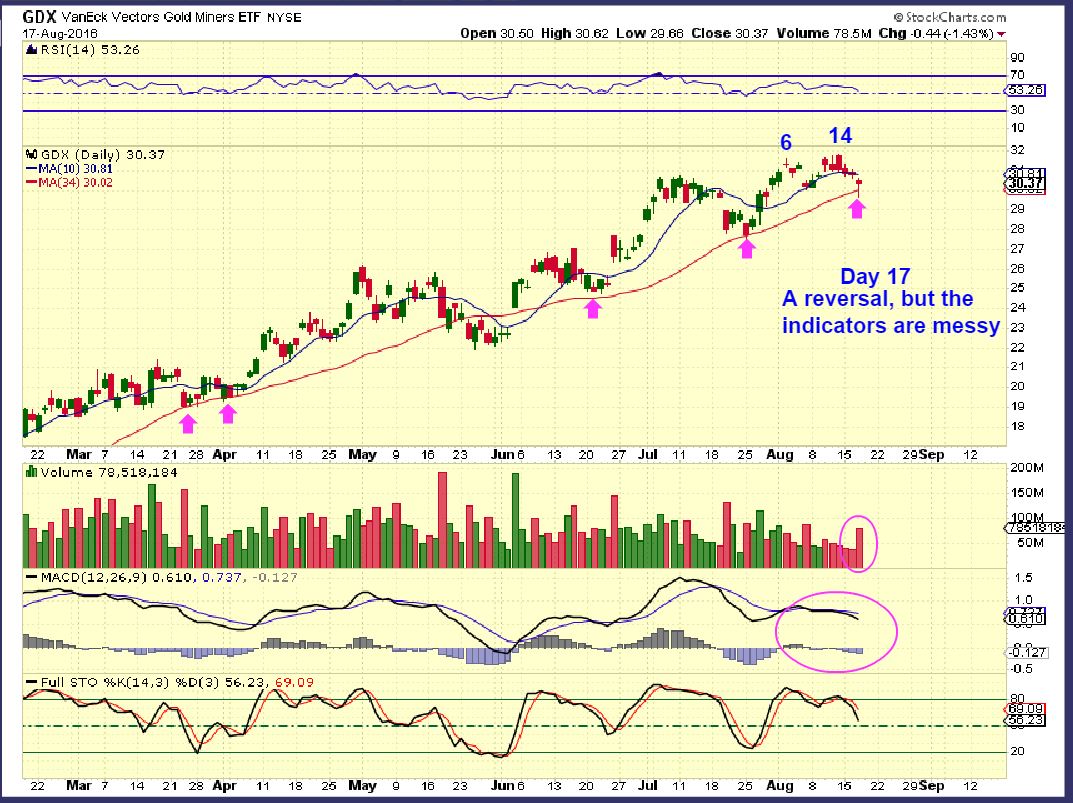1073x803 pixels.
Task: Click the Aug label under the price chart
Action: point(780,455)
